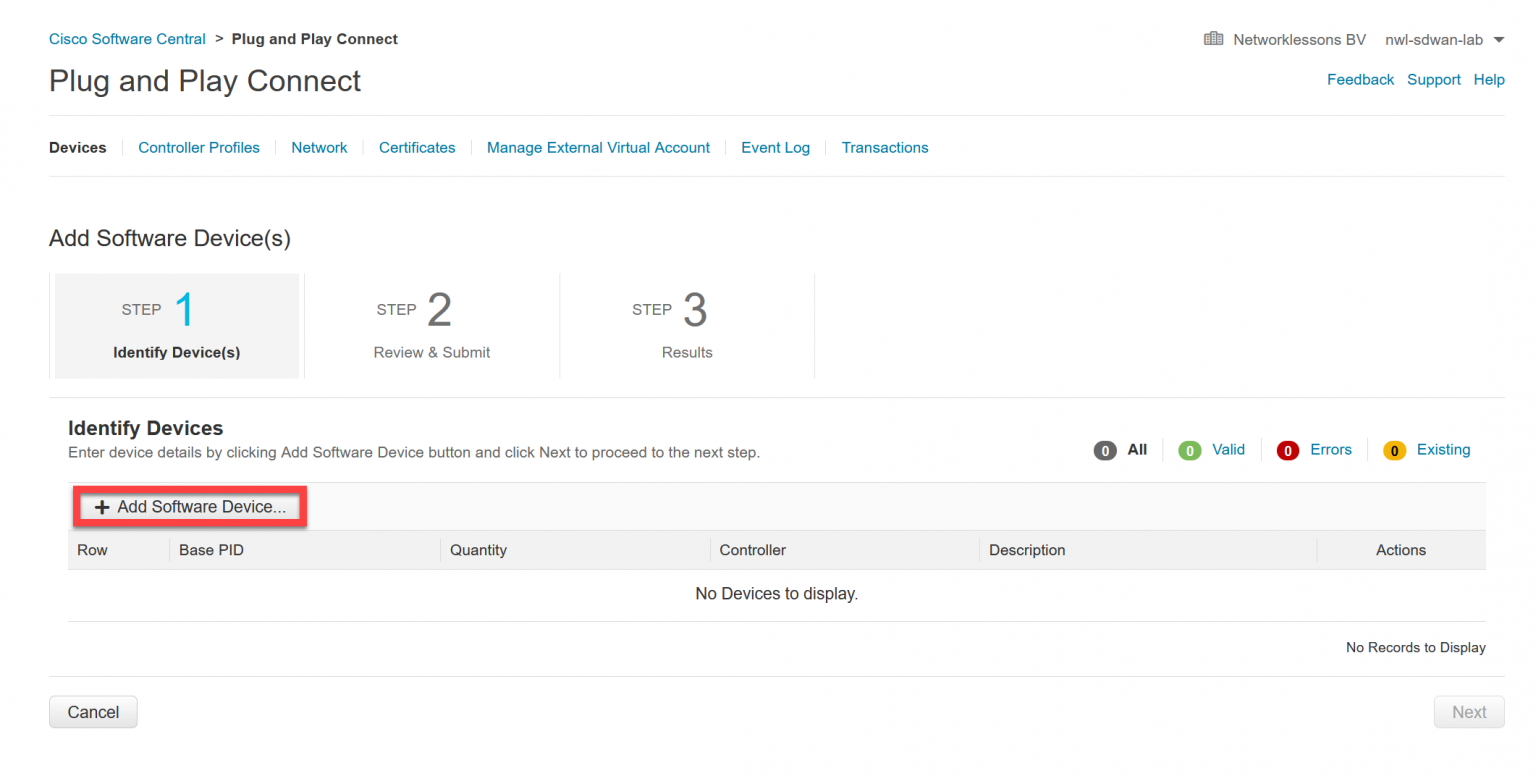1536x776 pixels.
Task: Expand Step 2 Review & Submit
Action: [x=431, y=325]
